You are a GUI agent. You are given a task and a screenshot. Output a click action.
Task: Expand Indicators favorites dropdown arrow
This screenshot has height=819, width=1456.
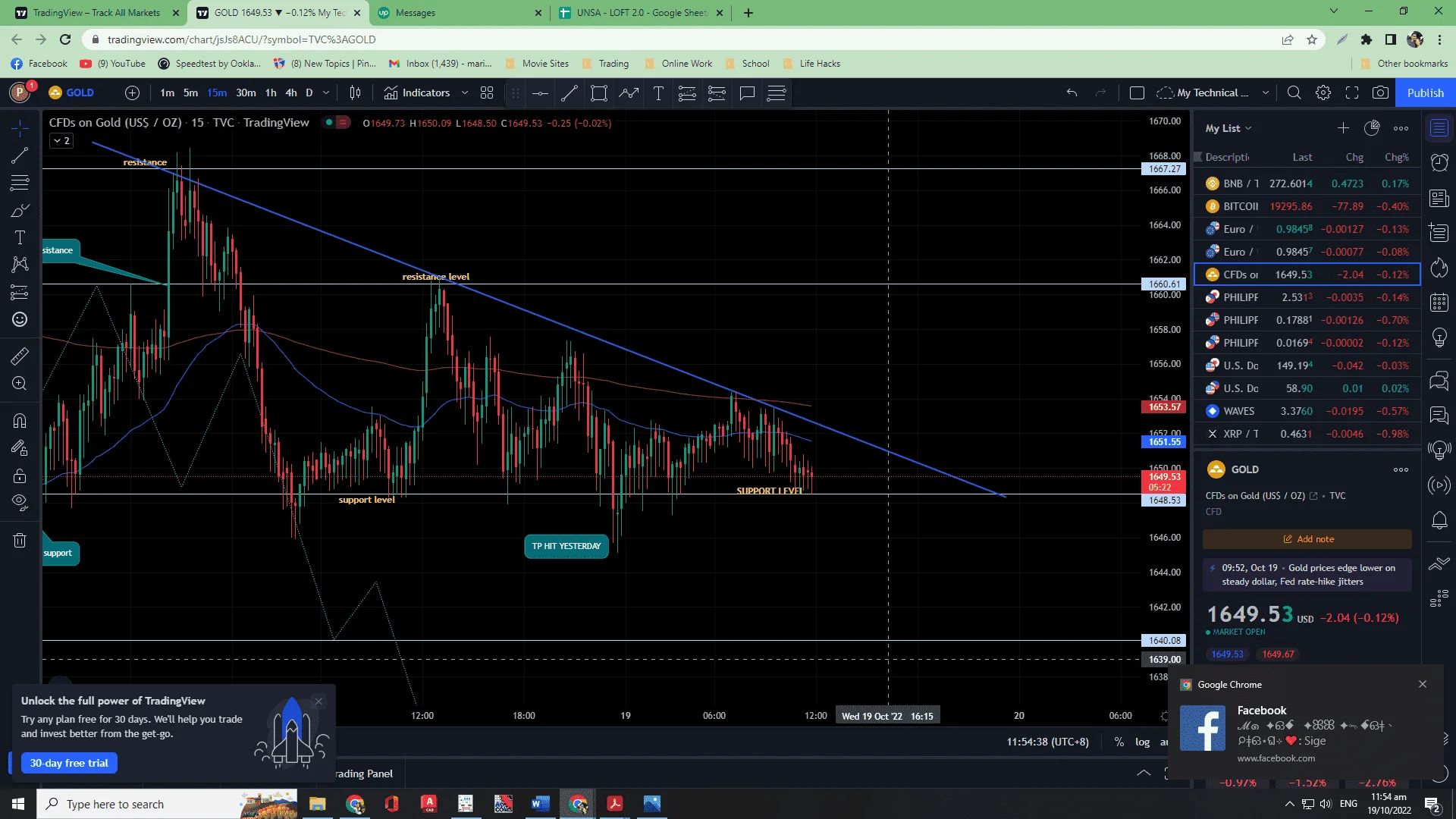click(x=465, y=93)
